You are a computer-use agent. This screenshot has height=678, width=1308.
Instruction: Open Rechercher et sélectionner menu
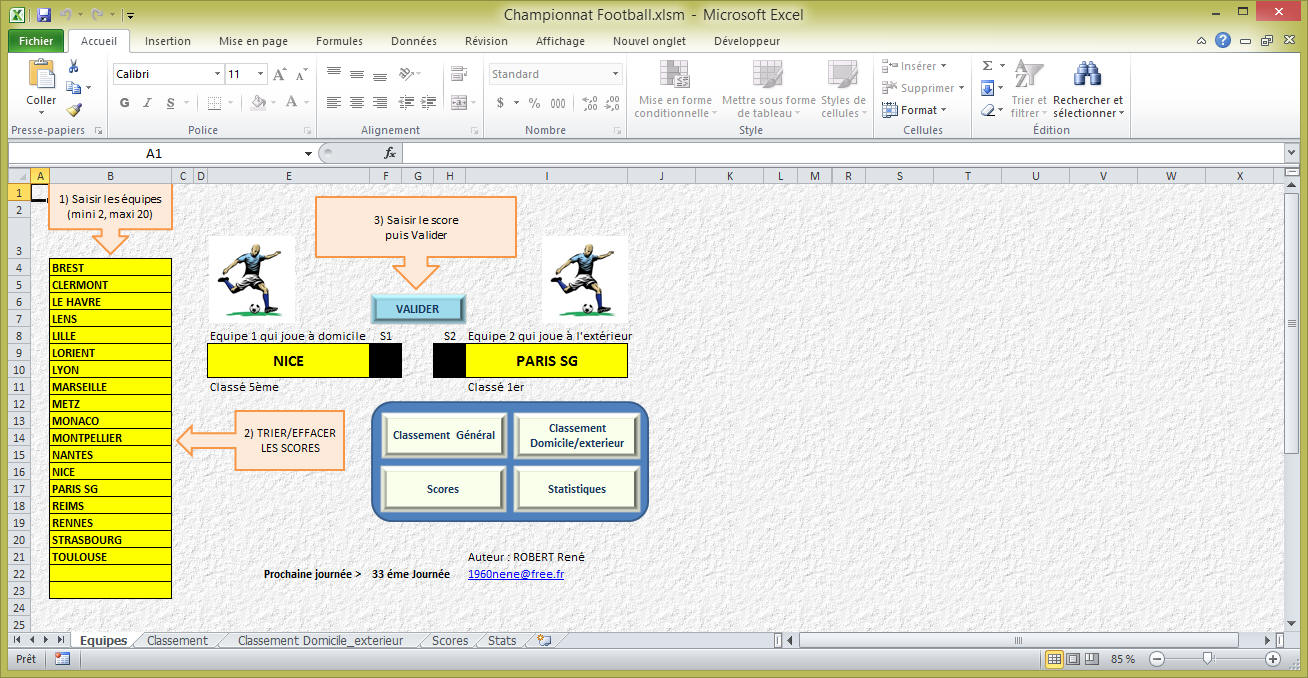1088,89
